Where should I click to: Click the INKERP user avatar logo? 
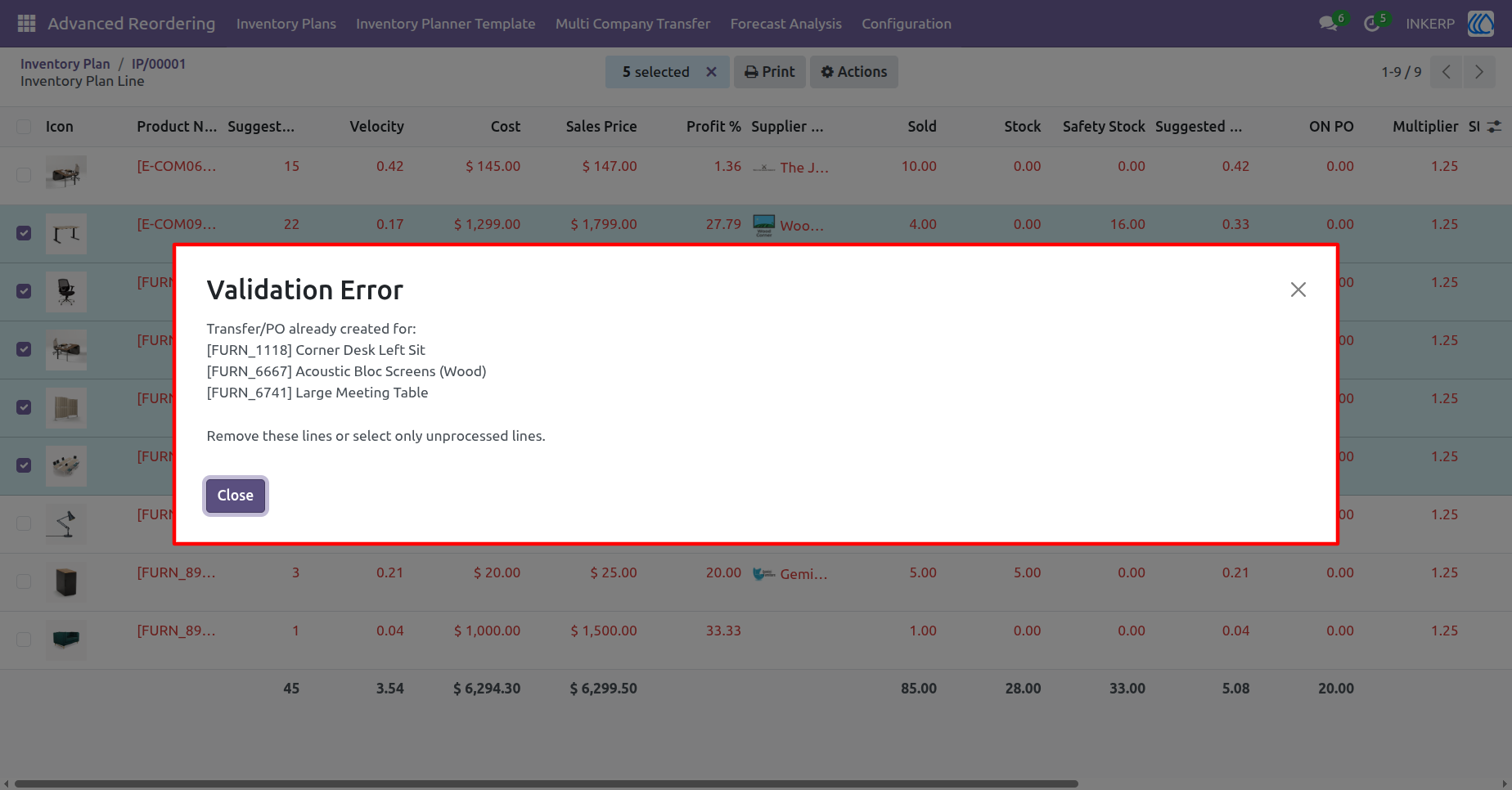(1480, 24)
